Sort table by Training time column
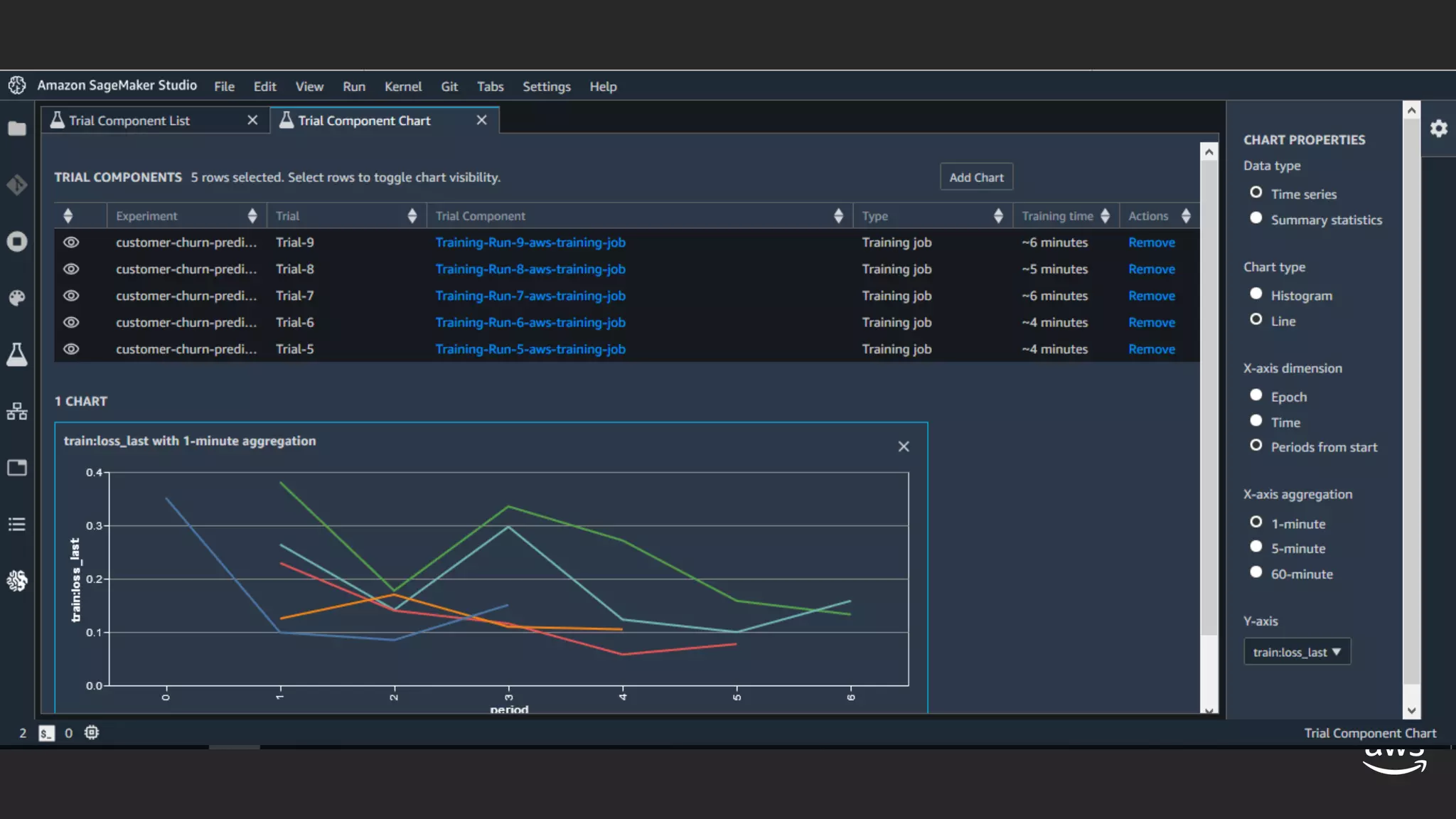The height and width of the screenshot is (819, 1456). [x=1105, y=216]
